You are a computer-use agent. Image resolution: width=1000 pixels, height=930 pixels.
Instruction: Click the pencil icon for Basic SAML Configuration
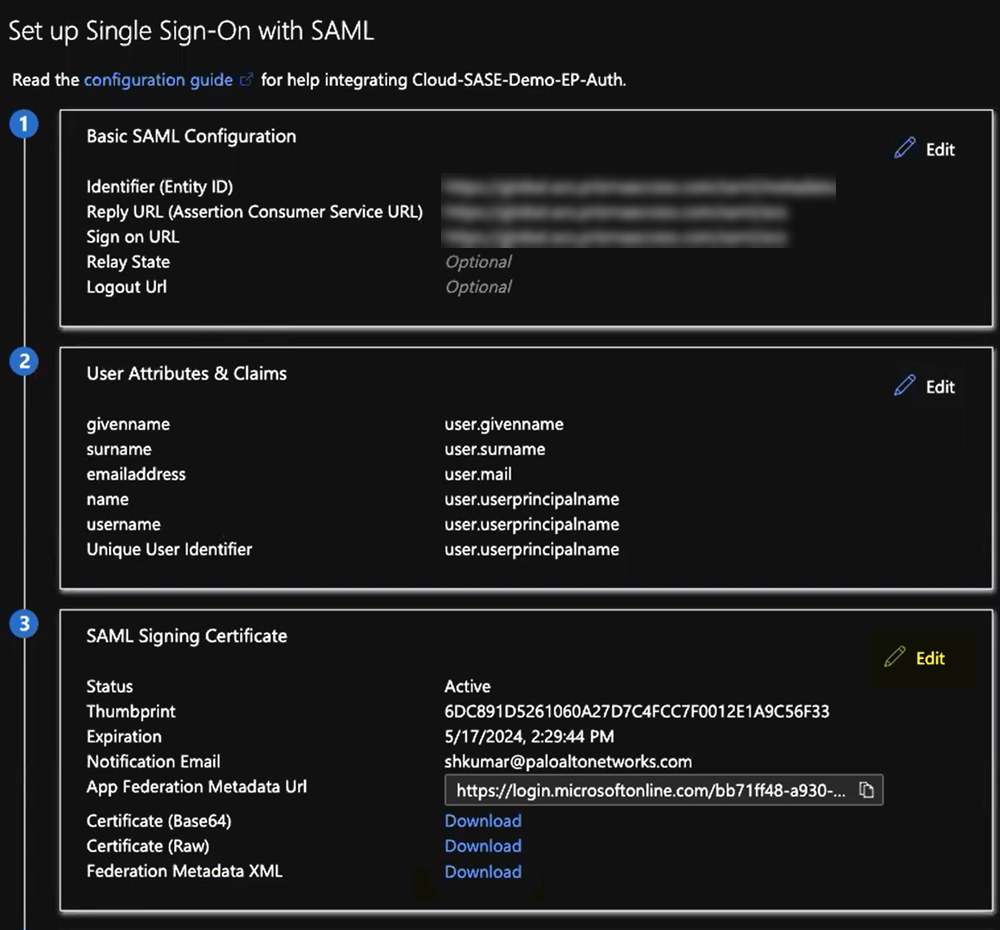point(905,149)
